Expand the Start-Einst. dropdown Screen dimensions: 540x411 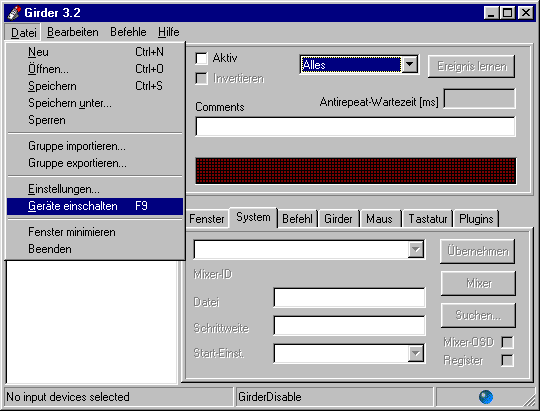tap(416, 353)
